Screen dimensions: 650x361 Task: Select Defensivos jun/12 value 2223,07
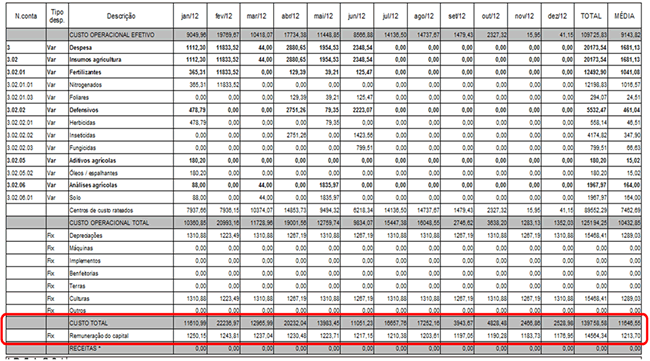pyautogui.click(x=363, y=110)
